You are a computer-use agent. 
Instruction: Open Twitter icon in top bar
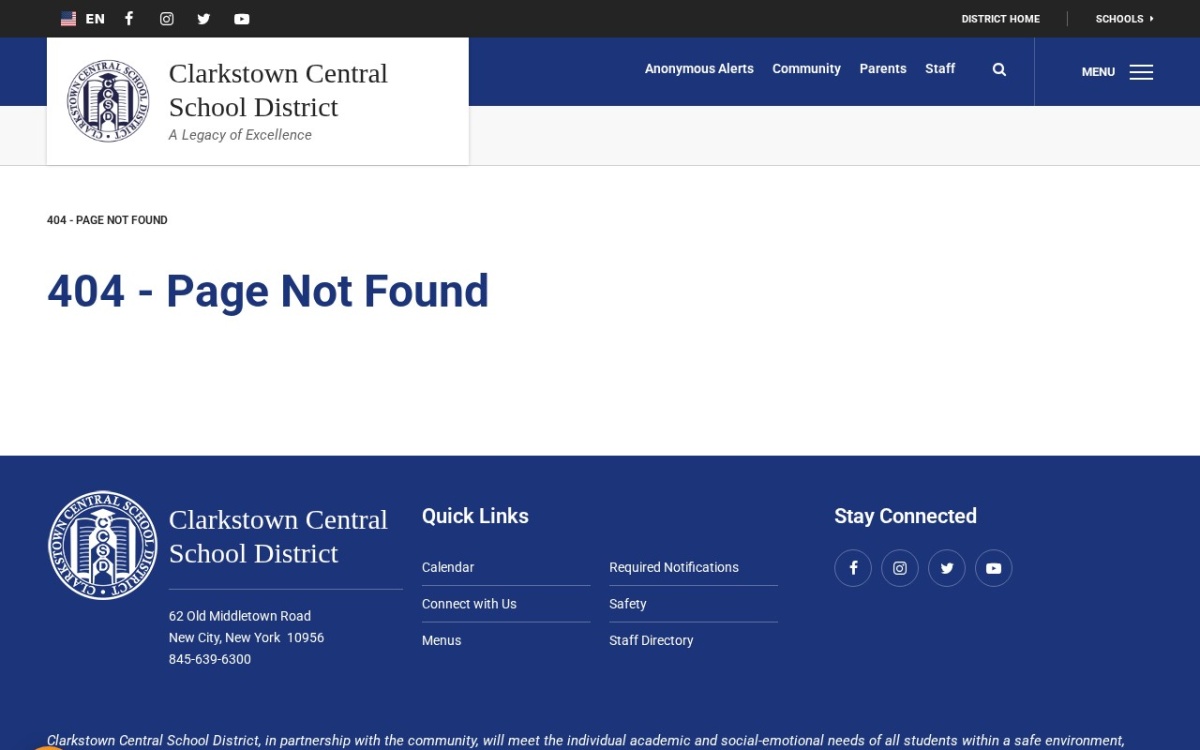click(x=204, y=19)
